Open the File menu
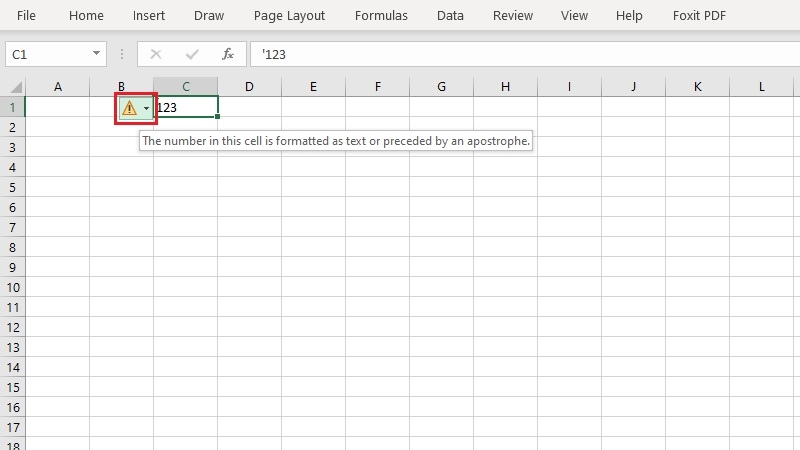Screen dimensions: 800x450 [x=26, y=15]
